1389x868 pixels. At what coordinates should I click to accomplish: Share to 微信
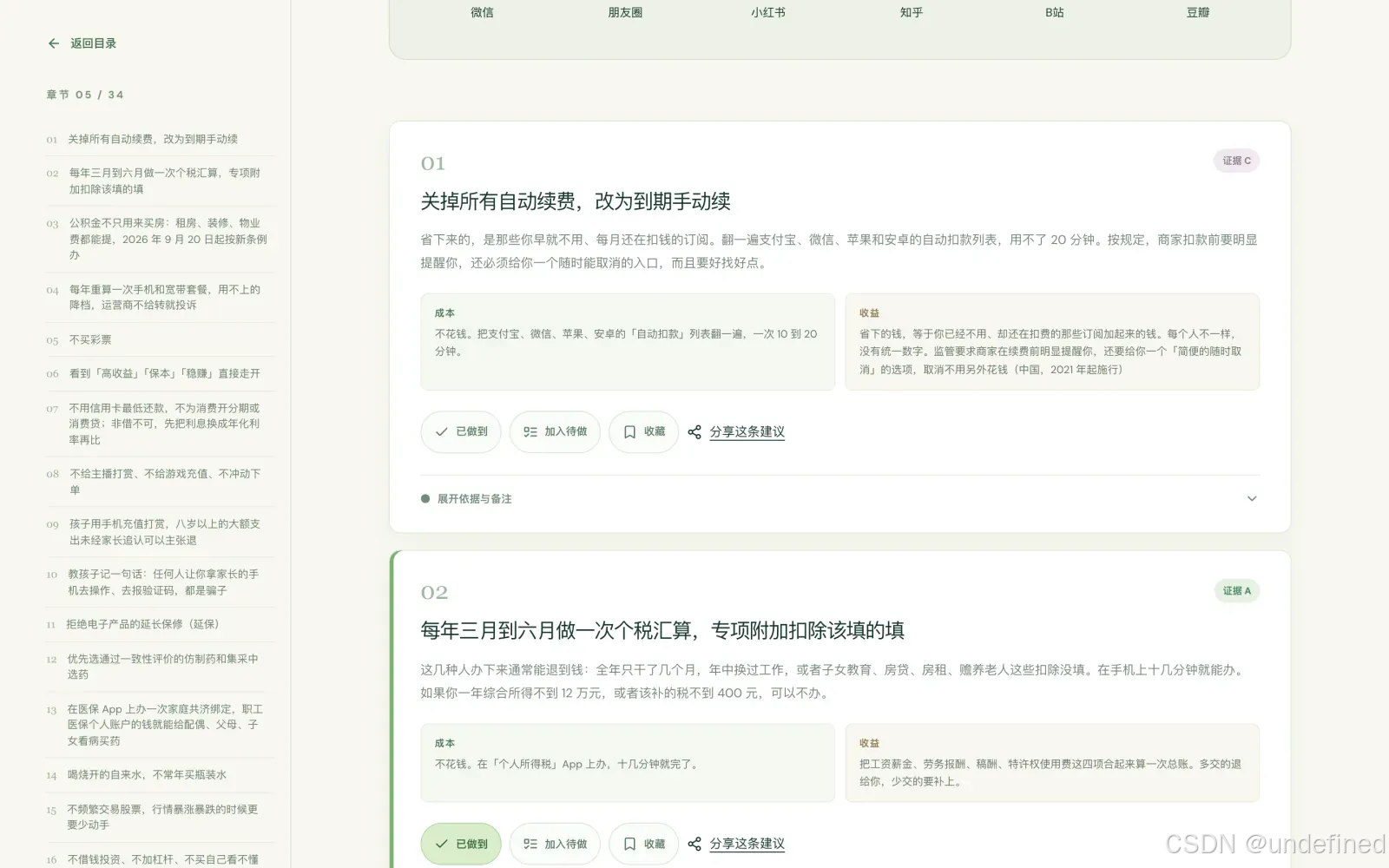[482, 12]
